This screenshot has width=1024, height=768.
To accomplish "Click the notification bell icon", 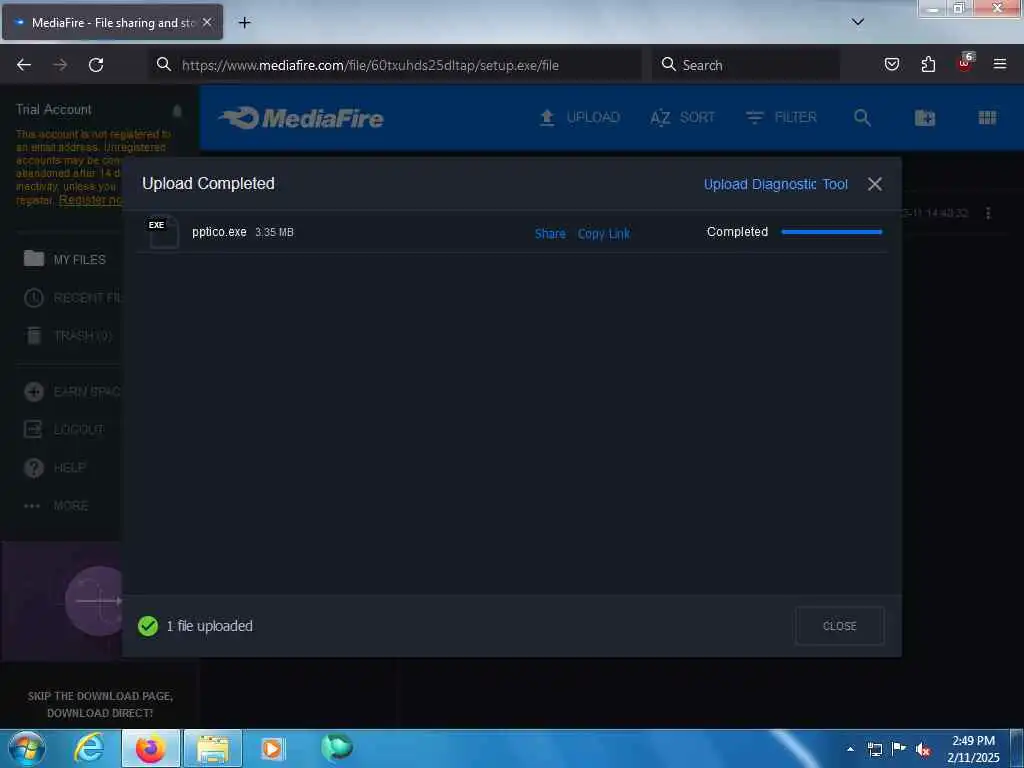I will (177, 110).
